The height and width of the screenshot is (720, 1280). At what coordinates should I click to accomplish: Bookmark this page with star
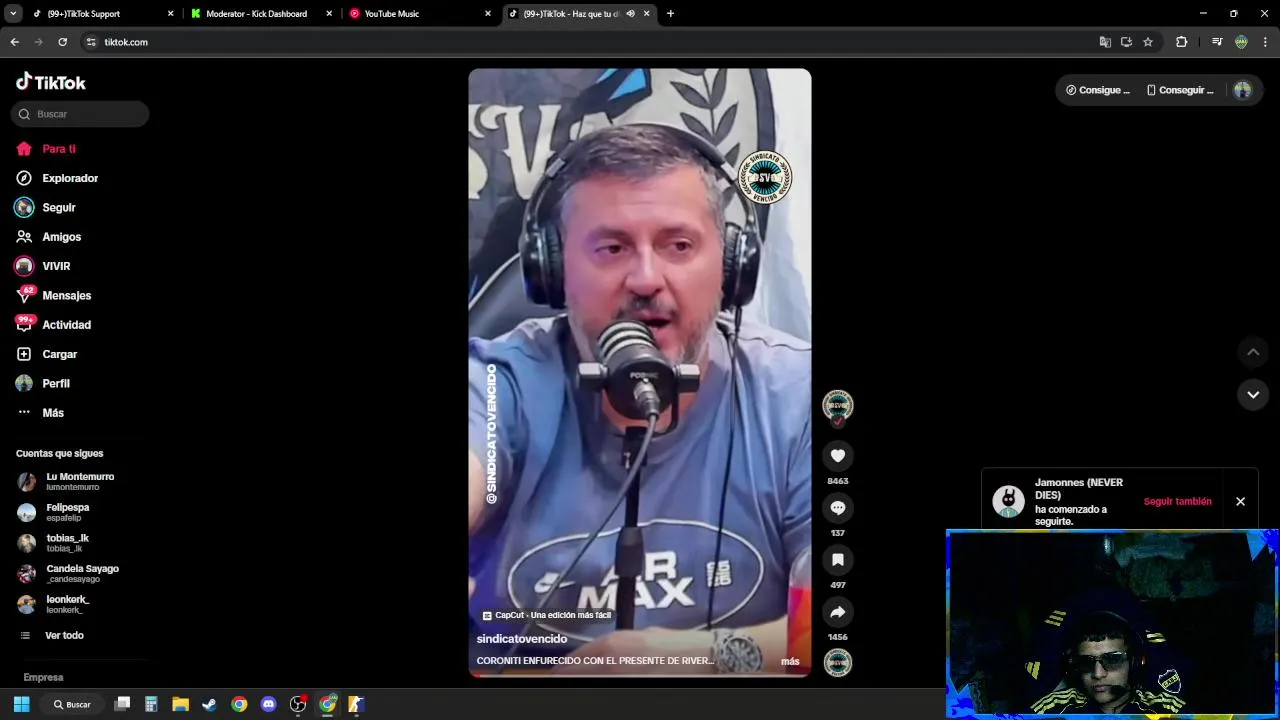tap(1148, 42)
